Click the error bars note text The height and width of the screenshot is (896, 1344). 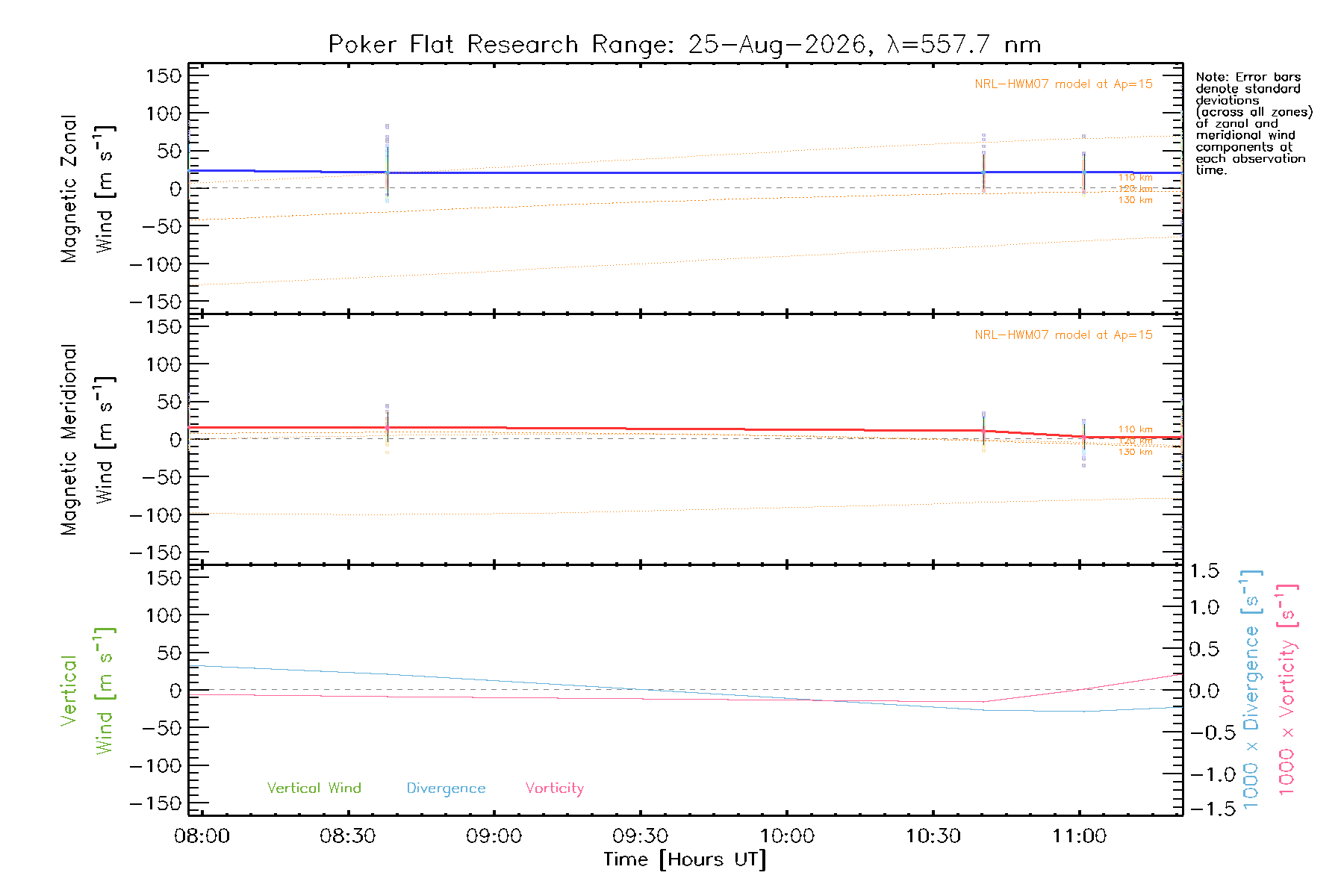1254,123
